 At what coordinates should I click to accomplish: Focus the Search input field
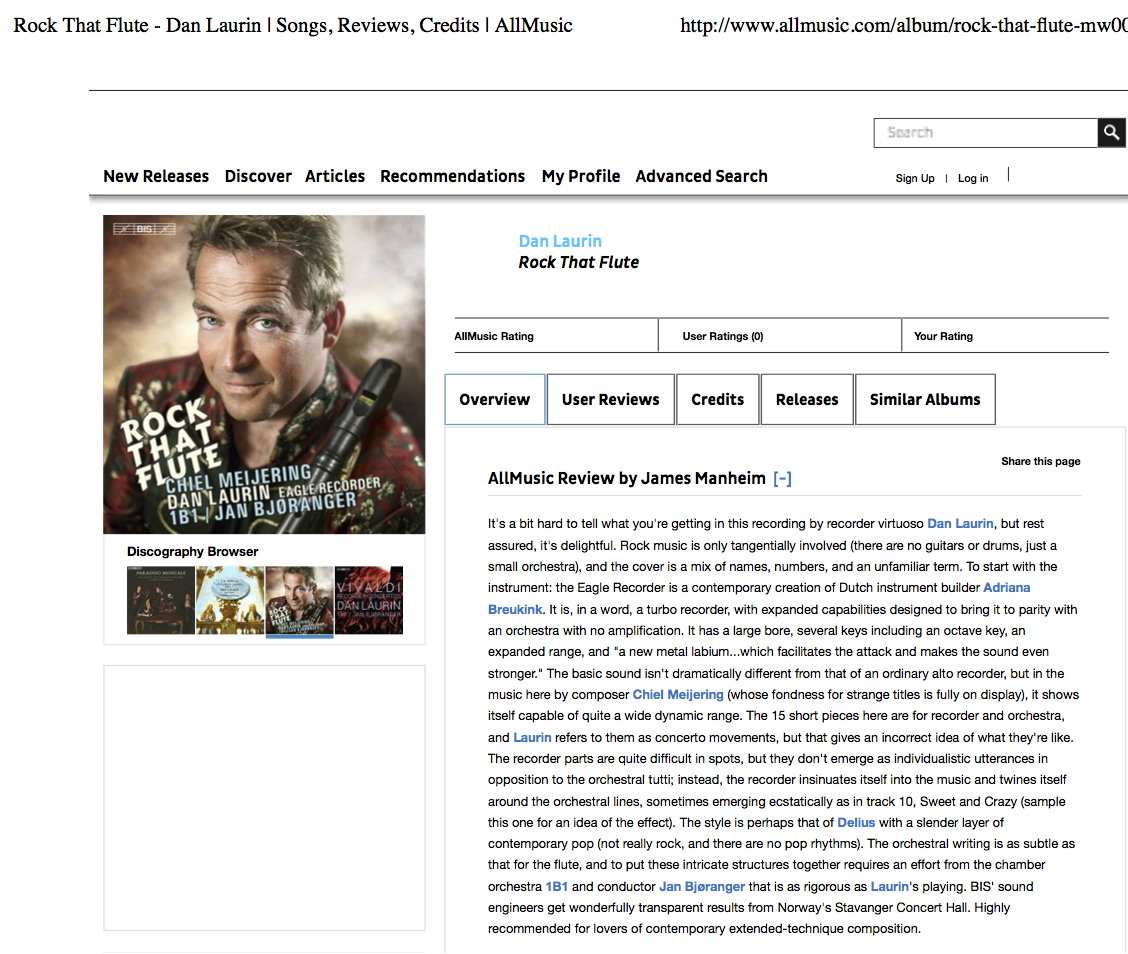986,132
